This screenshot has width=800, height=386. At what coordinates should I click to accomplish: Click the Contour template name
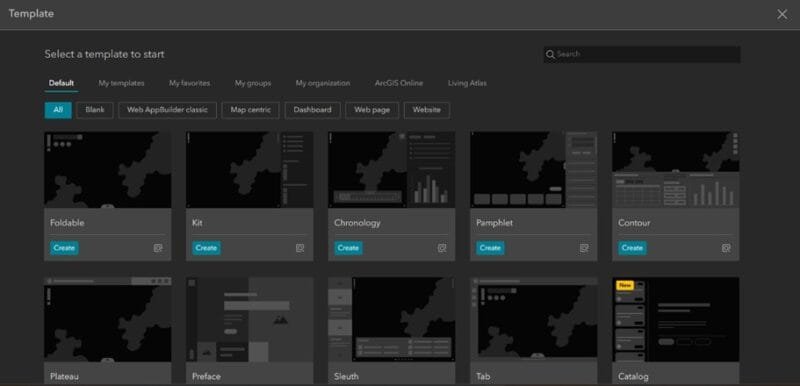coord(634,223)
